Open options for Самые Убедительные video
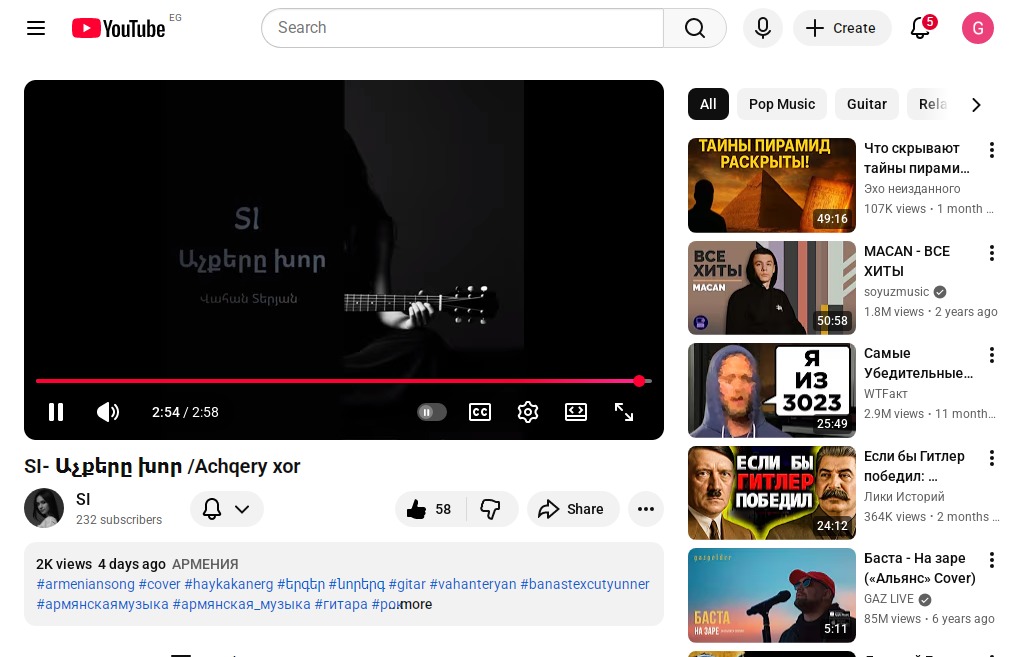 pyautogui.click(x=991, y=355)
